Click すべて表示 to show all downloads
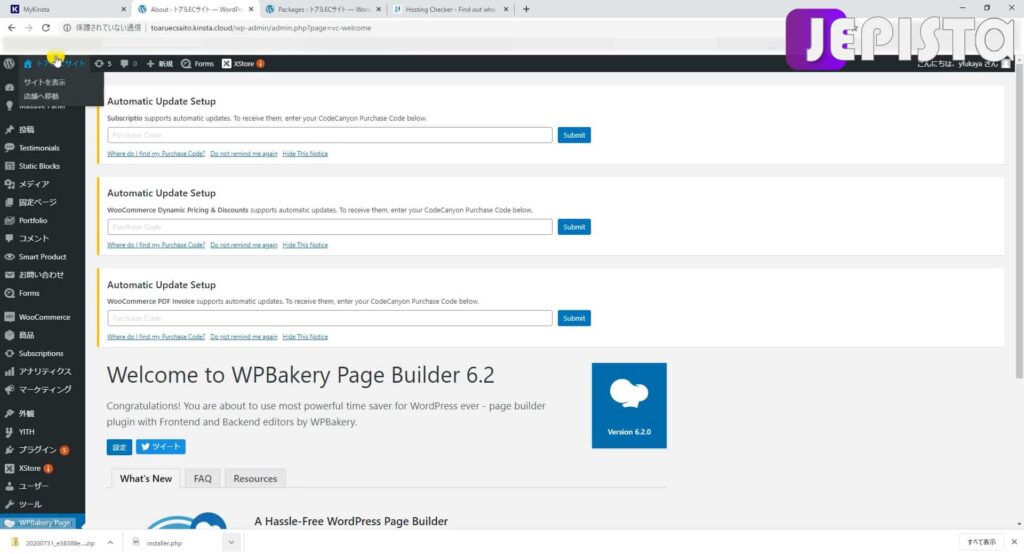This screenshot has width=1024, height=554. 982,542
